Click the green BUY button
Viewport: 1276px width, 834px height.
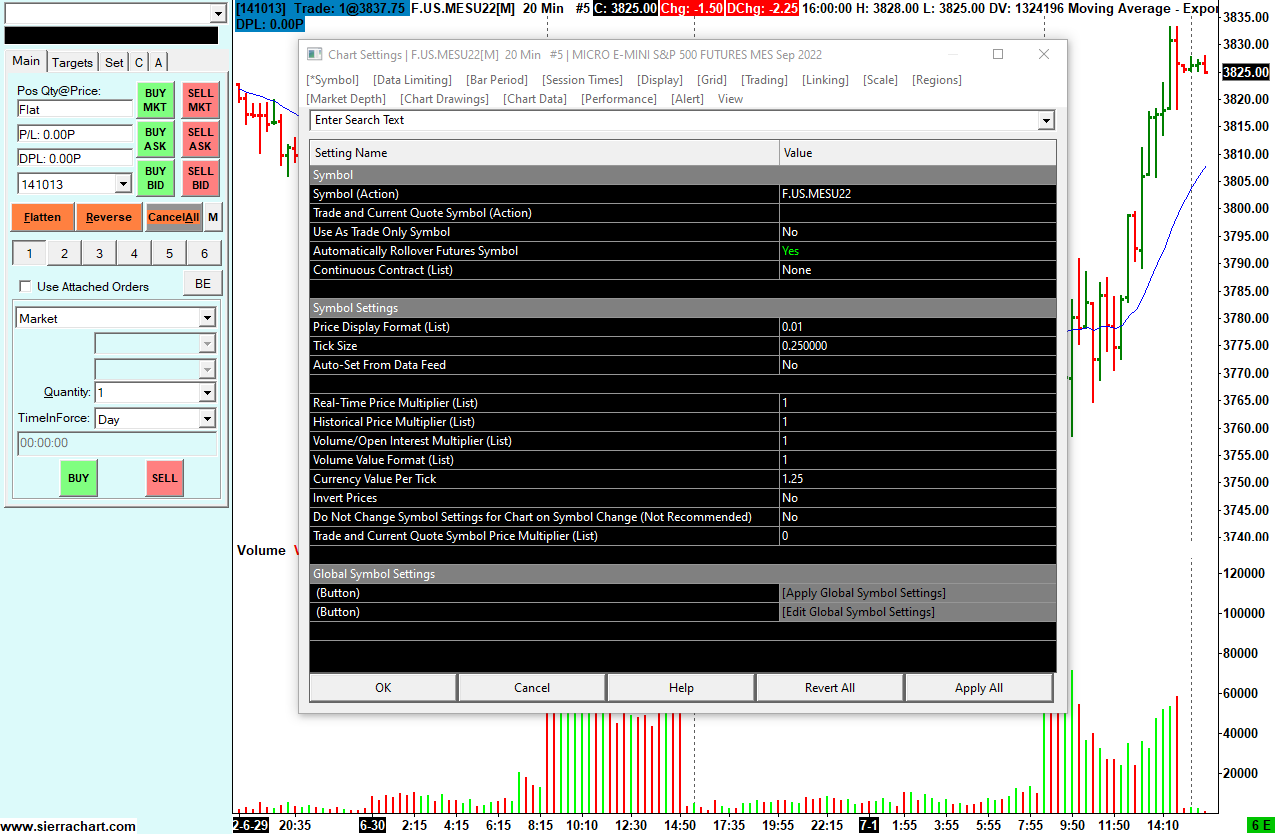pos(78,478)
